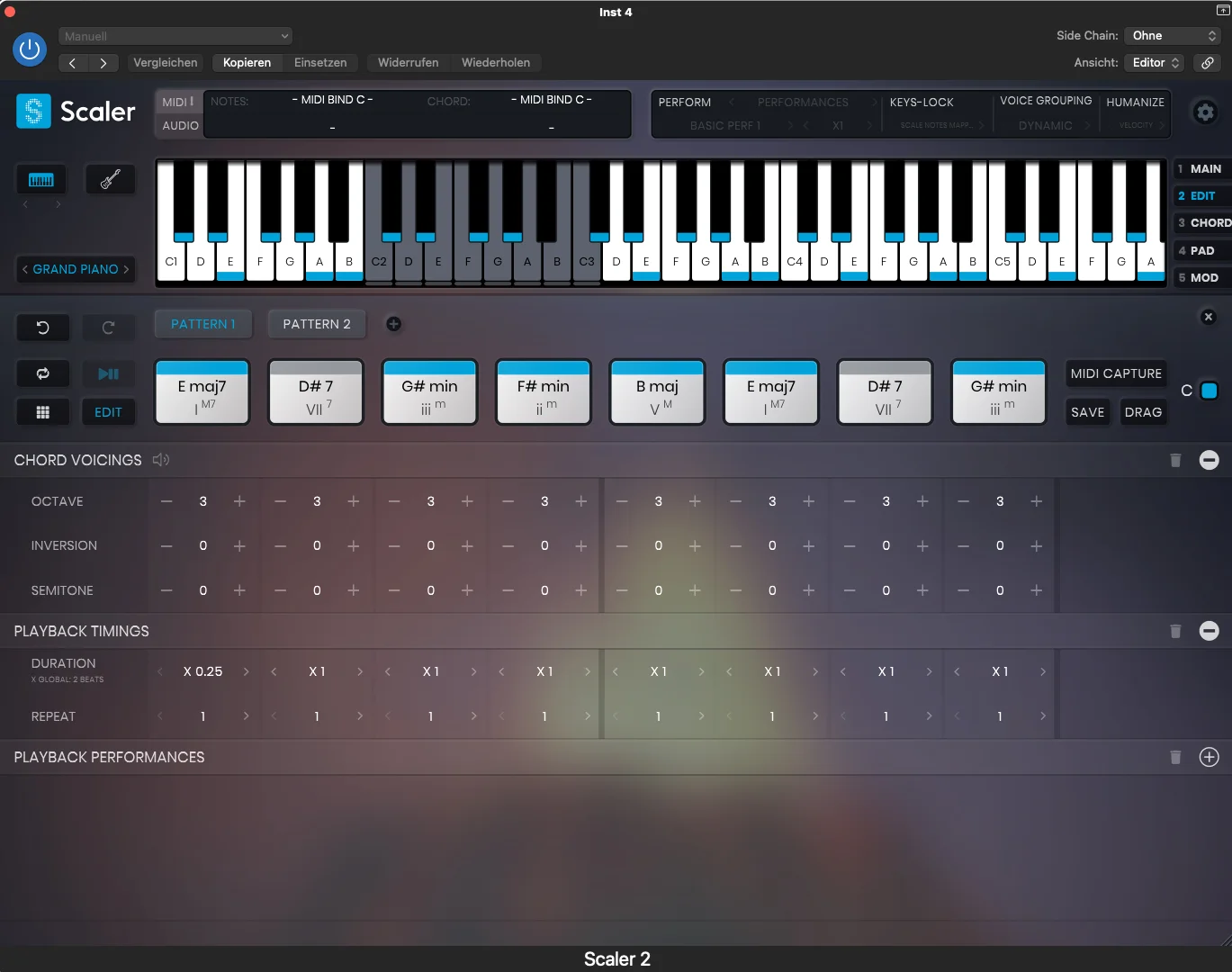Toggle MIDI input mode
This screenshot has height=972, width=1232.
(177, 102)
